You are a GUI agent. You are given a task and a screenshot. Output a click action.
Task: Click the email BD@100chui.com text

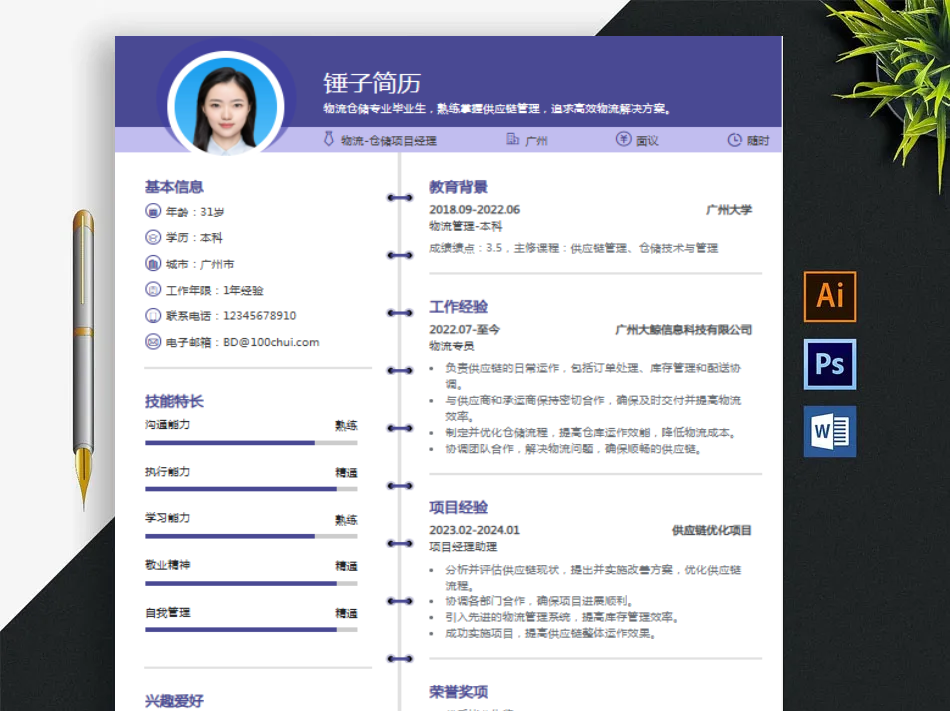[x=271, y=342]
